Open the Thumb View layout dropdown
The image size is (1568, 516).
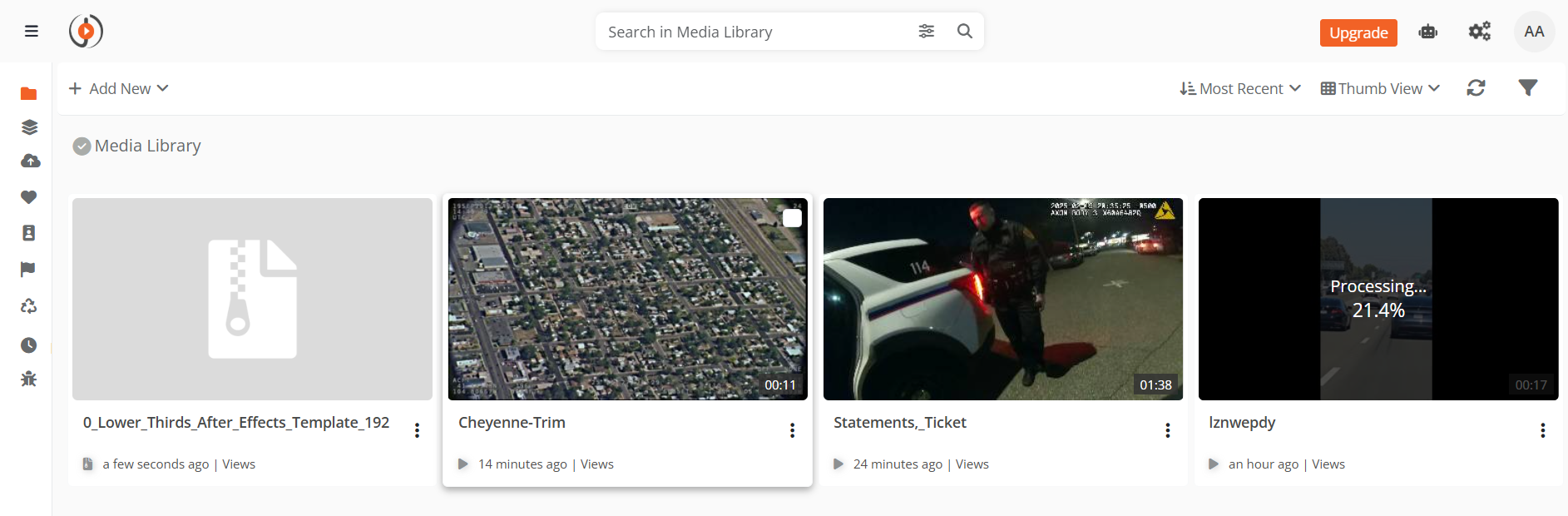point(1380,89)
